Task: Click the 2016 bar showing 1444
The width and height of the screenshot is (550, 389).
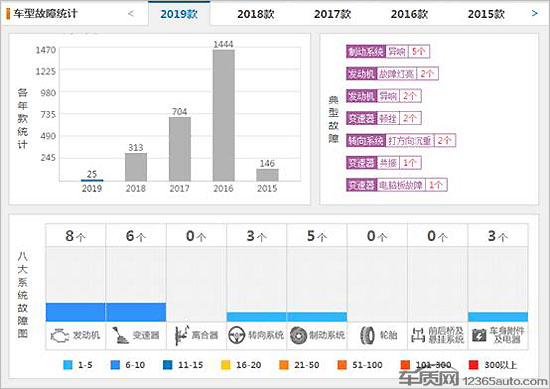Action: point(223,115)
